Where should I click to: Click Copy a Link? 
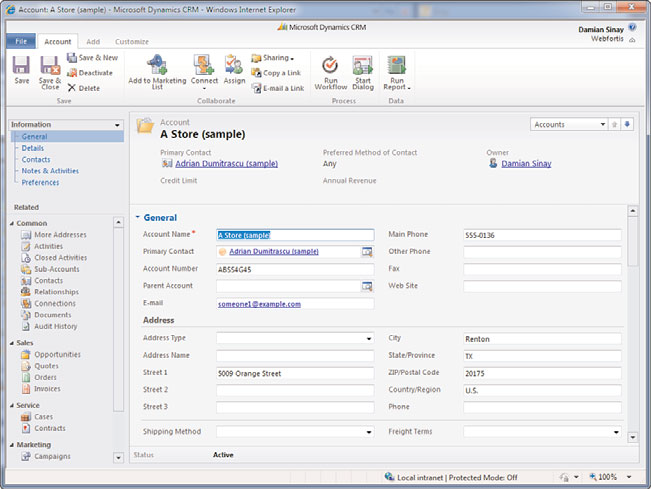coord(276,73)
